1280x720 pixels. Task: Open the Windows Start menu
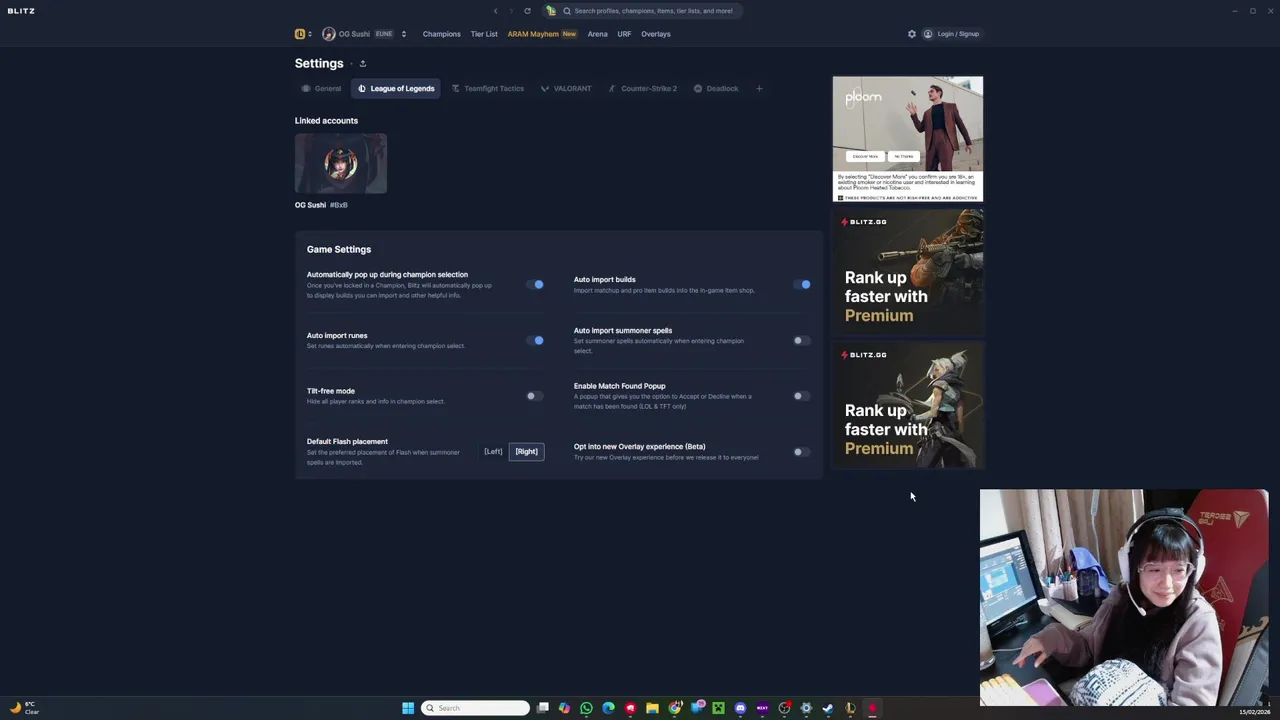point(408,708)
